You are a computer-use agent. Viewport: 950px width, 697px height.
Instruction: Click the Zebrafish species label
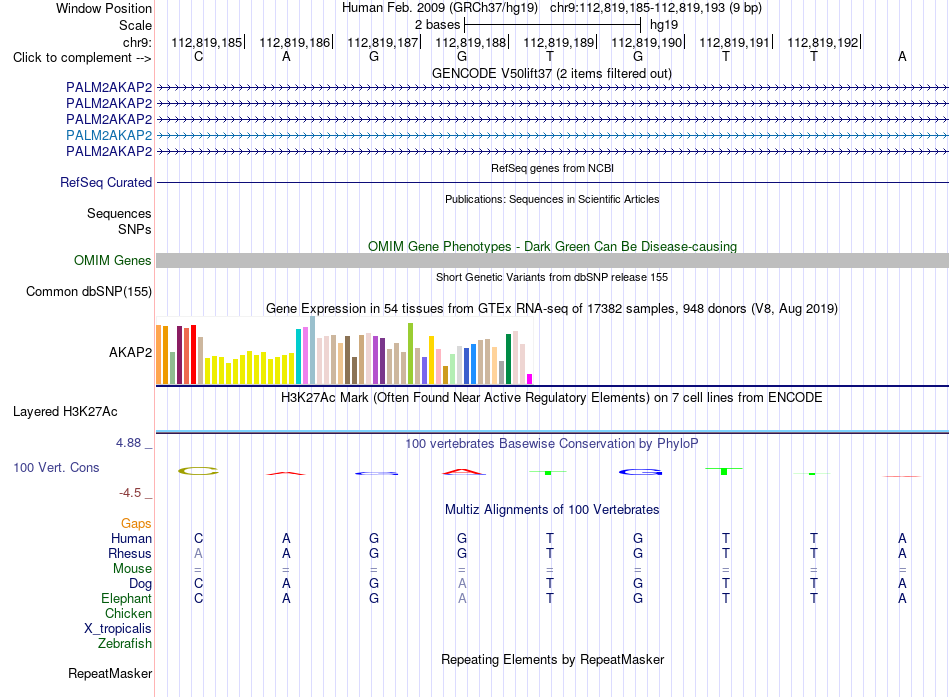point(125,644)
